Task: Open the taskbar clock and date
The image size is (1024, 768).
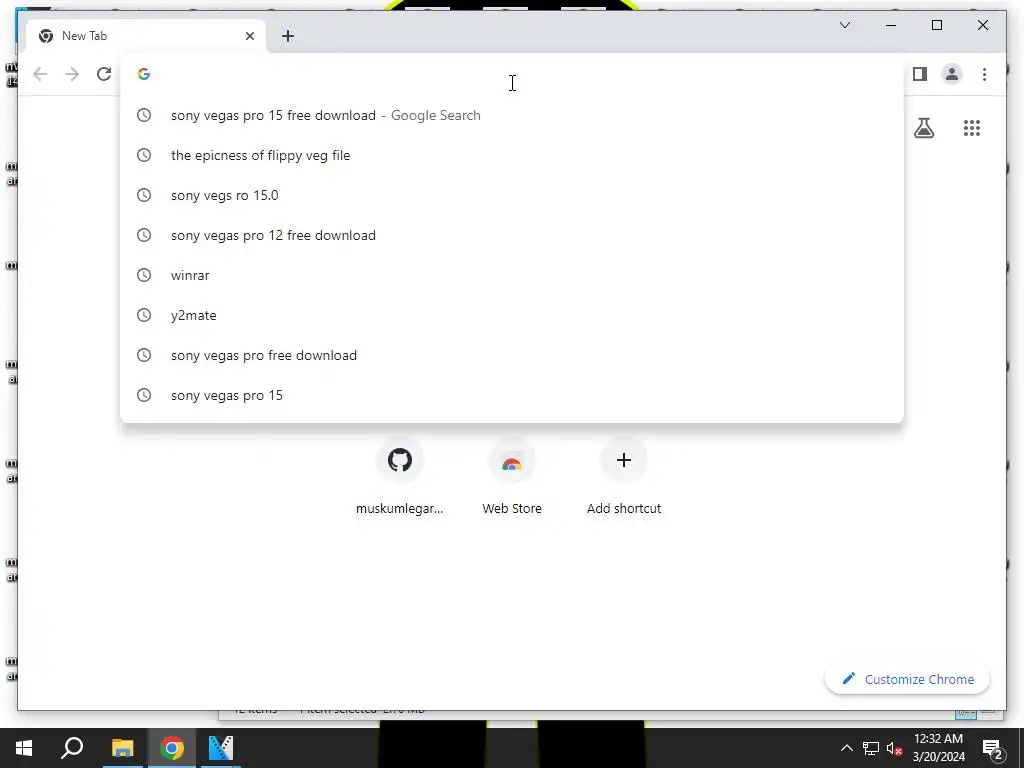Action: coord(938,748)
